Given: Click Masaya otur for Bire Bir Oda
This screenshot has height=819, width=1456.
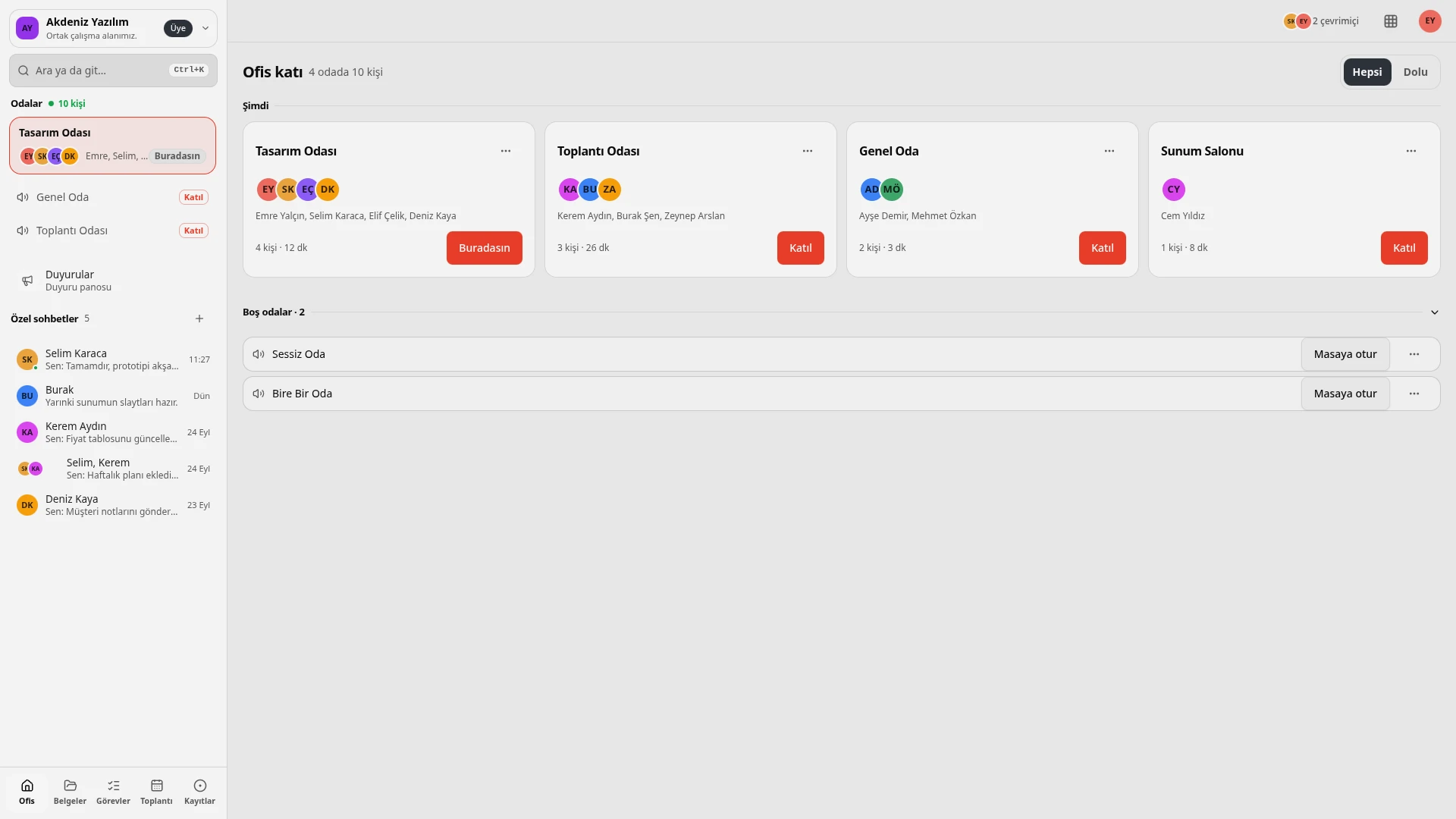Looking at the screenshot, I should [1345, 394].
